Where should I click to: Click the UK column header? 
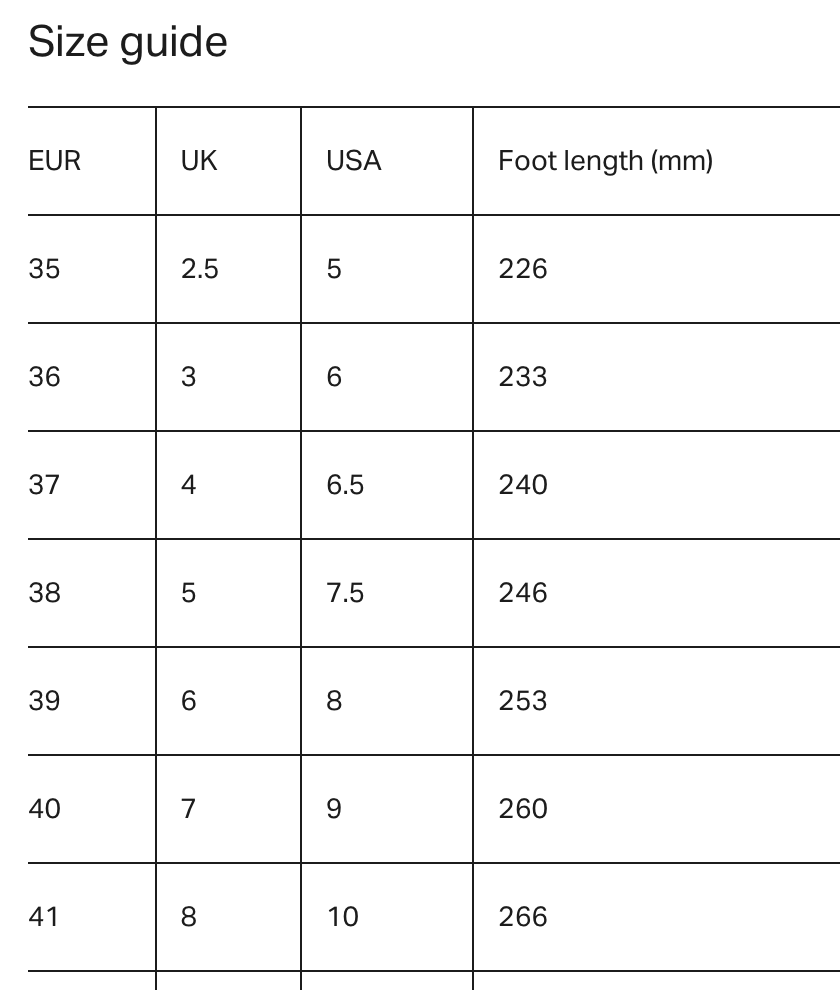[199, 160]
